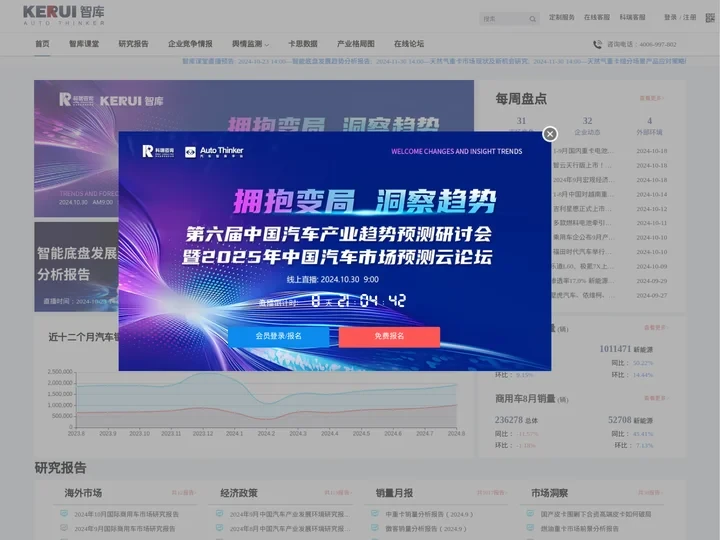Select 首页 navigation tab
Image resolution: width=720 pixels, height=540 pixels.
point(42,44)
